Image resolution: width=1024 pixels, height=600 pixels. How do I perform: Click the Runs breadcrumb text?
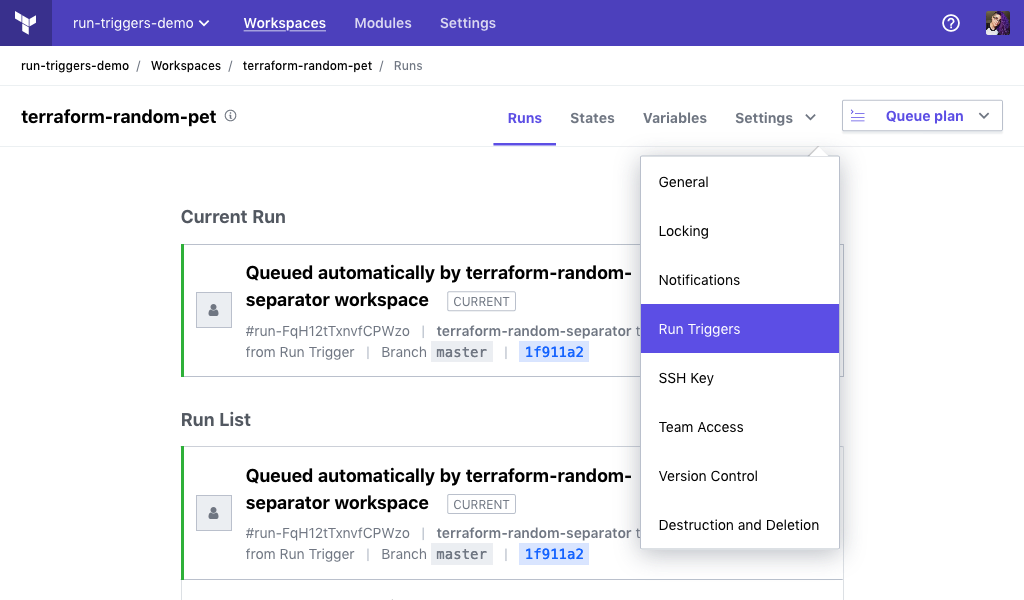coord(408,66)
